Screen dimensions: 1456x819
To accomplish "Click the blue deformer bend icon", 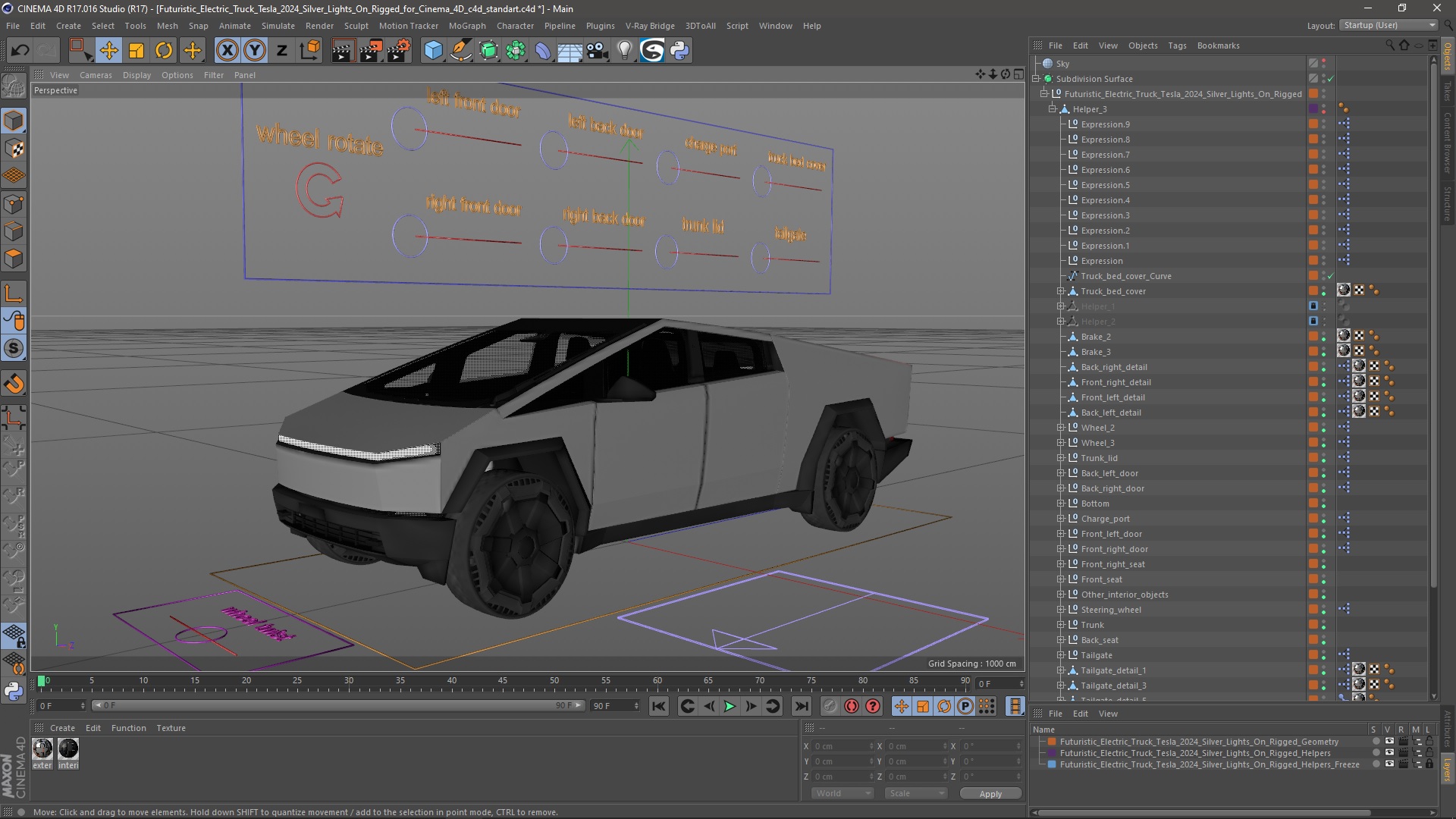I will click(543, 51).
